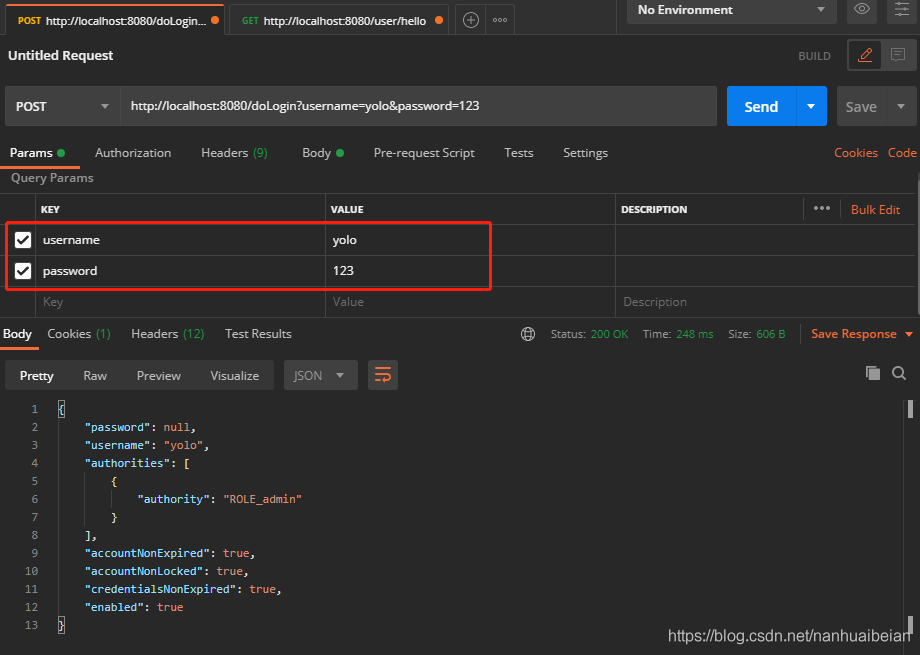This screenshot has width=920, height=655.
Task: Open the manage environments settings icon
Action: (x=903, y=10)
